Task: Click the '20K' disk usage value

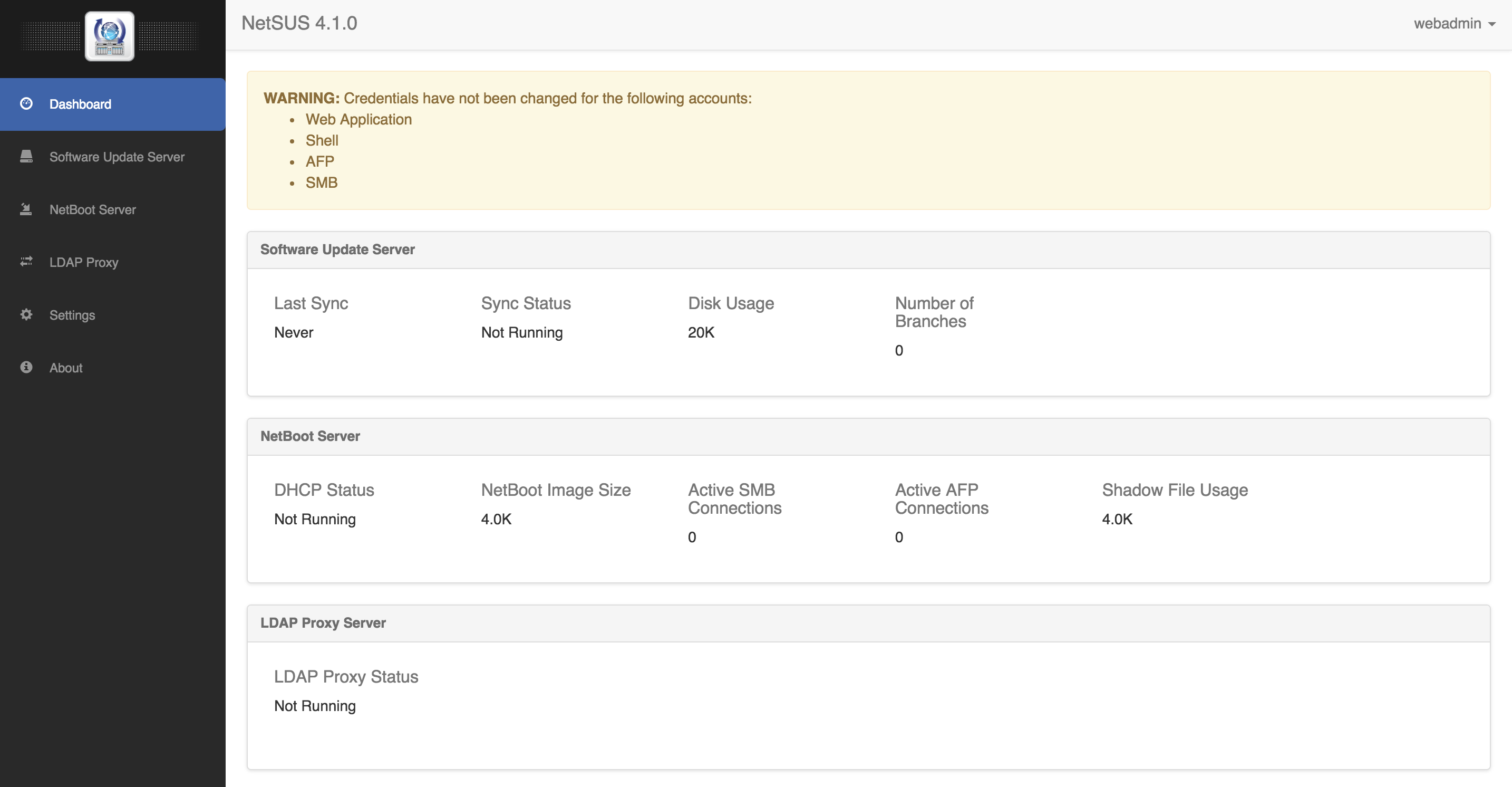Action: click(x=701, y=332)
